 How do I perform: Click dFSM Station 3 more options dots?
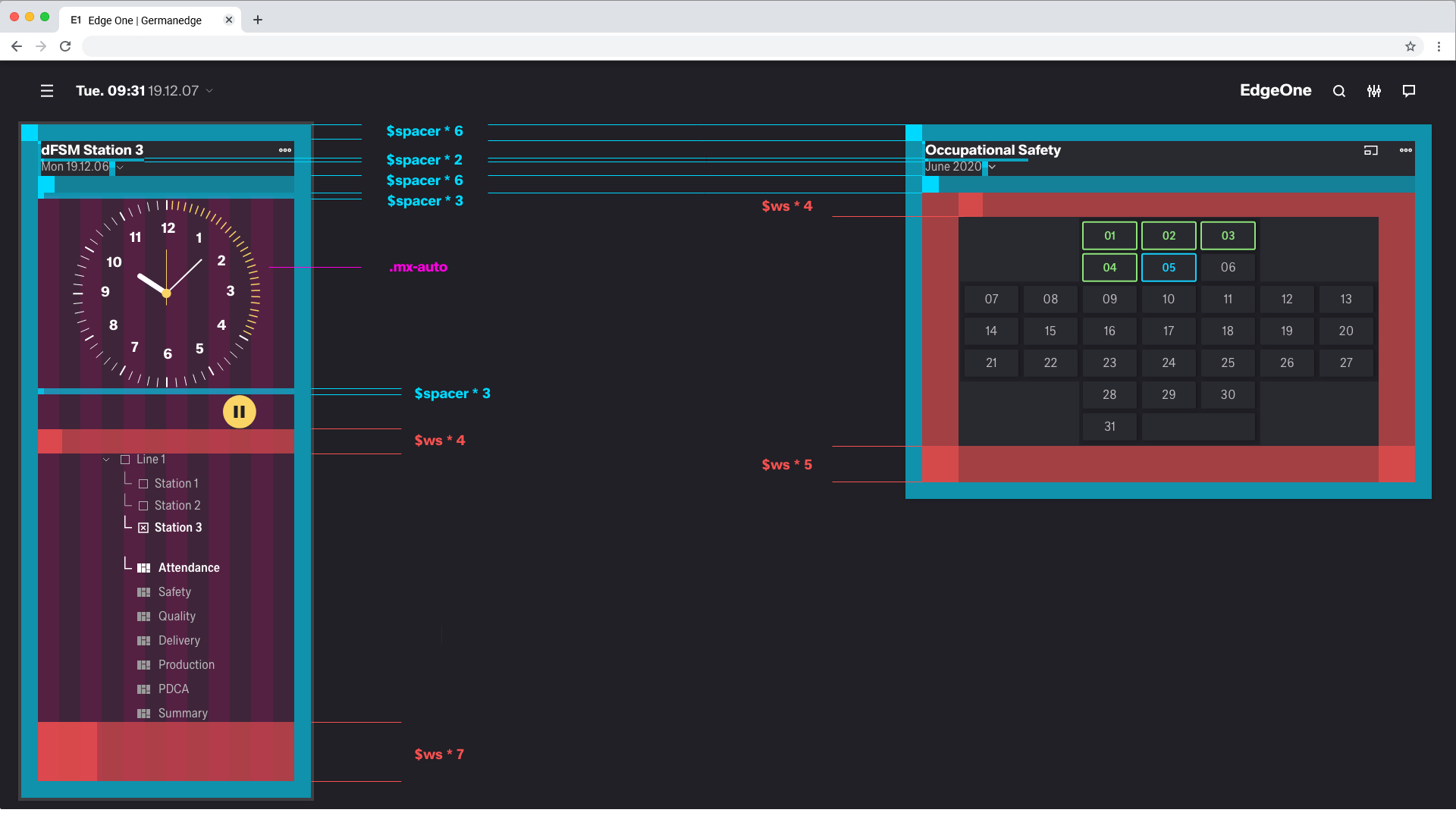[x=285, y=150]
